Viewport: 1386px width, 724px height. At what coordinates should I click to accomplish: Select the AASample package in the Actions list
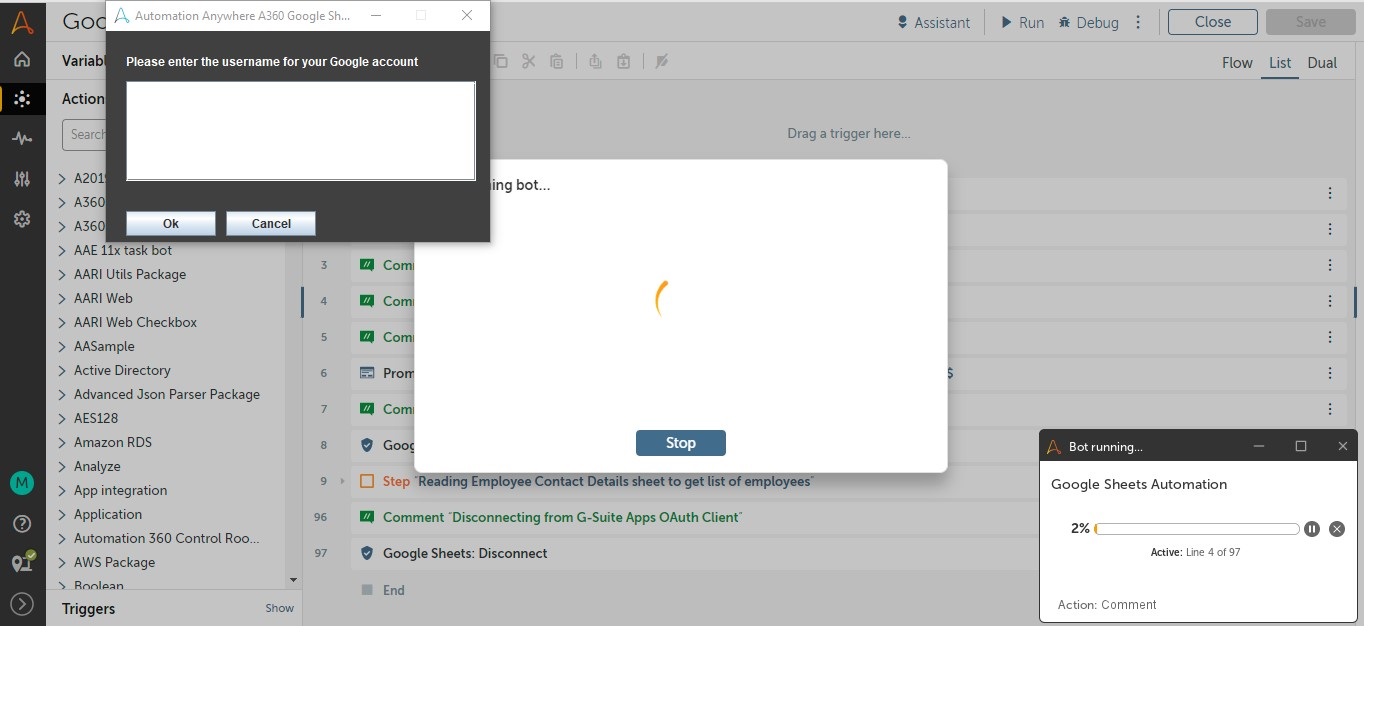104,346
